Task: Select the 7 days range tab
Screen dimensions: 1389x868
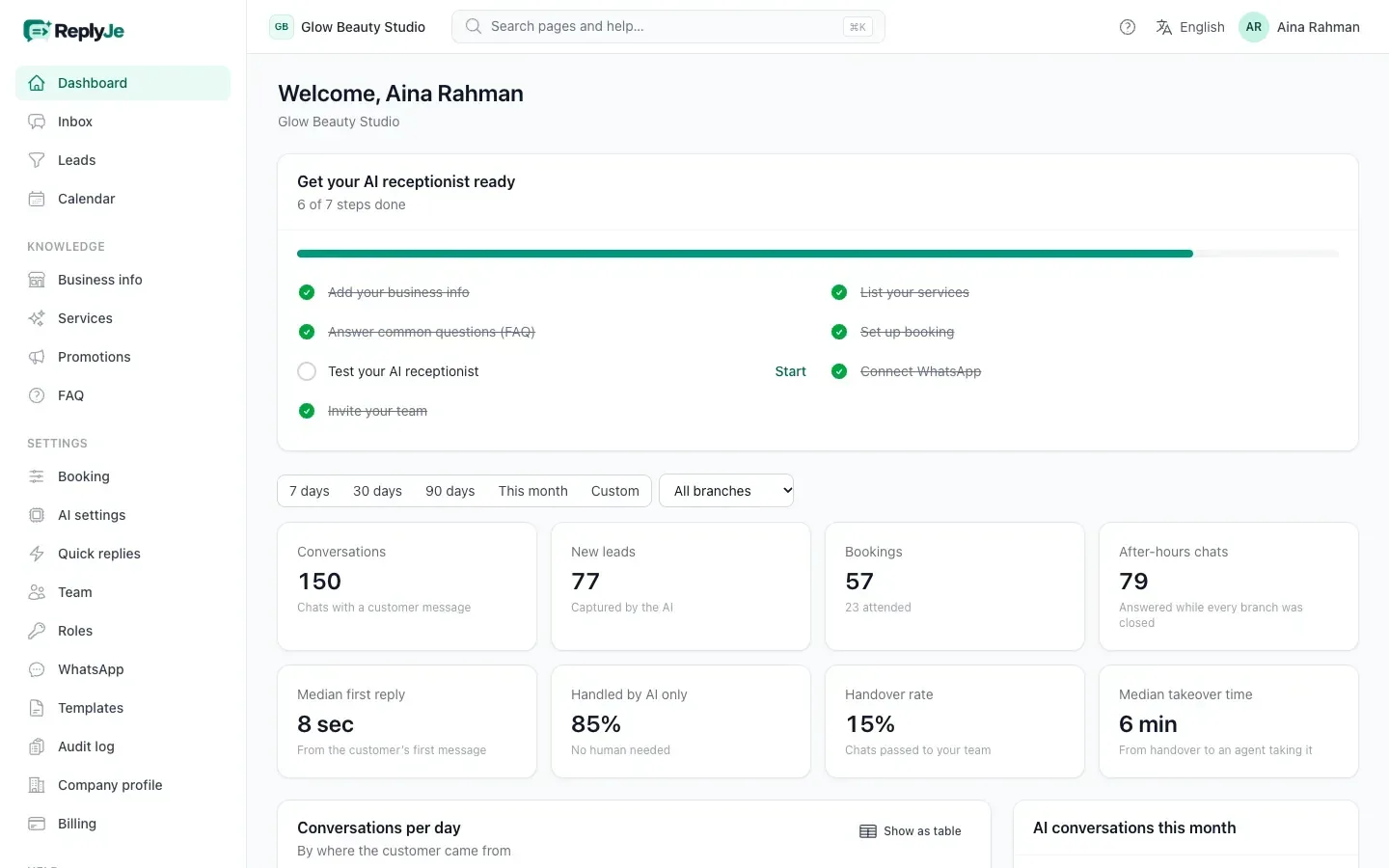Action: (310, 491)
